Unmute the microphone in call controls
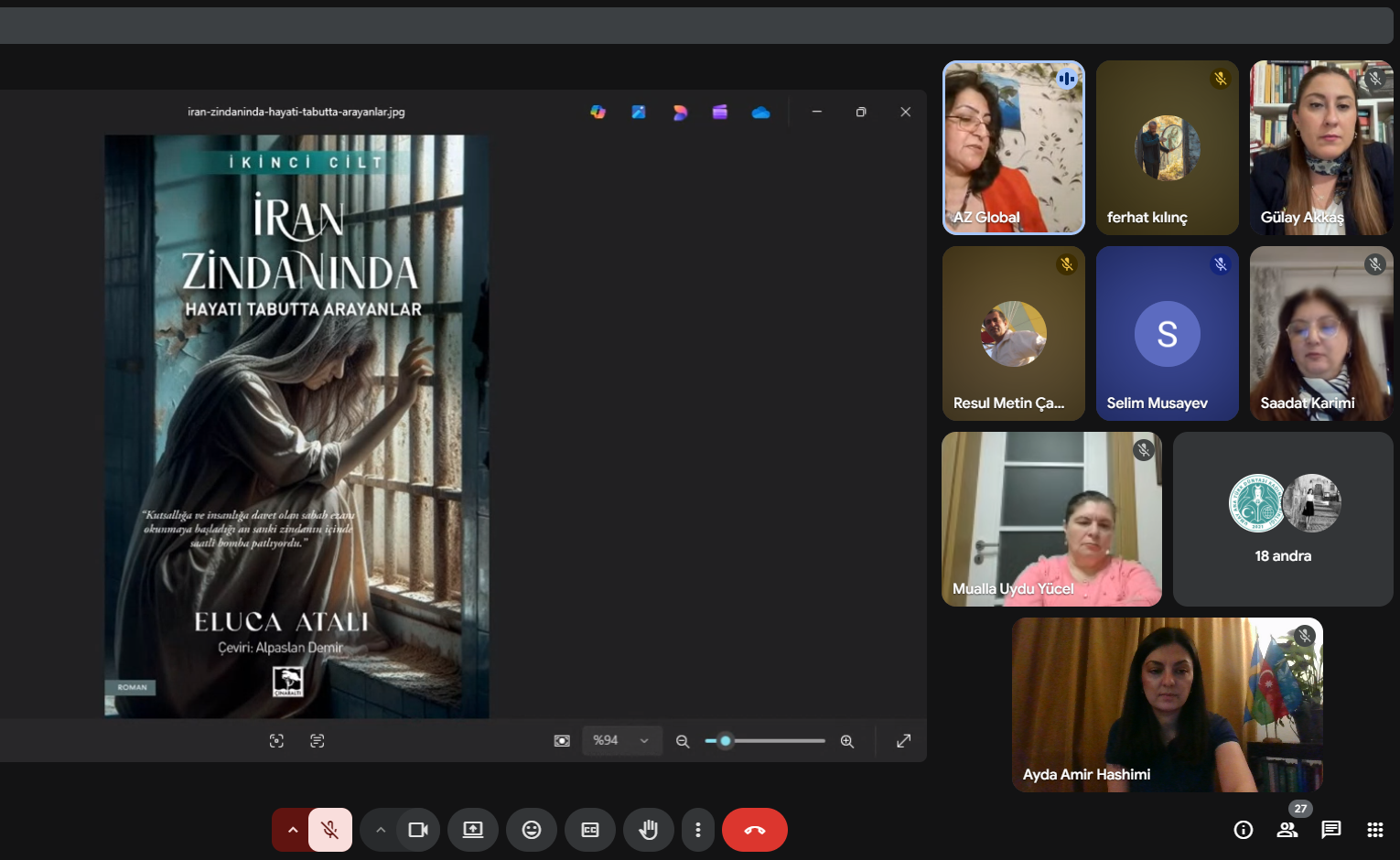The width and height of the screenshot is (1400, 860). pos(330,830)
